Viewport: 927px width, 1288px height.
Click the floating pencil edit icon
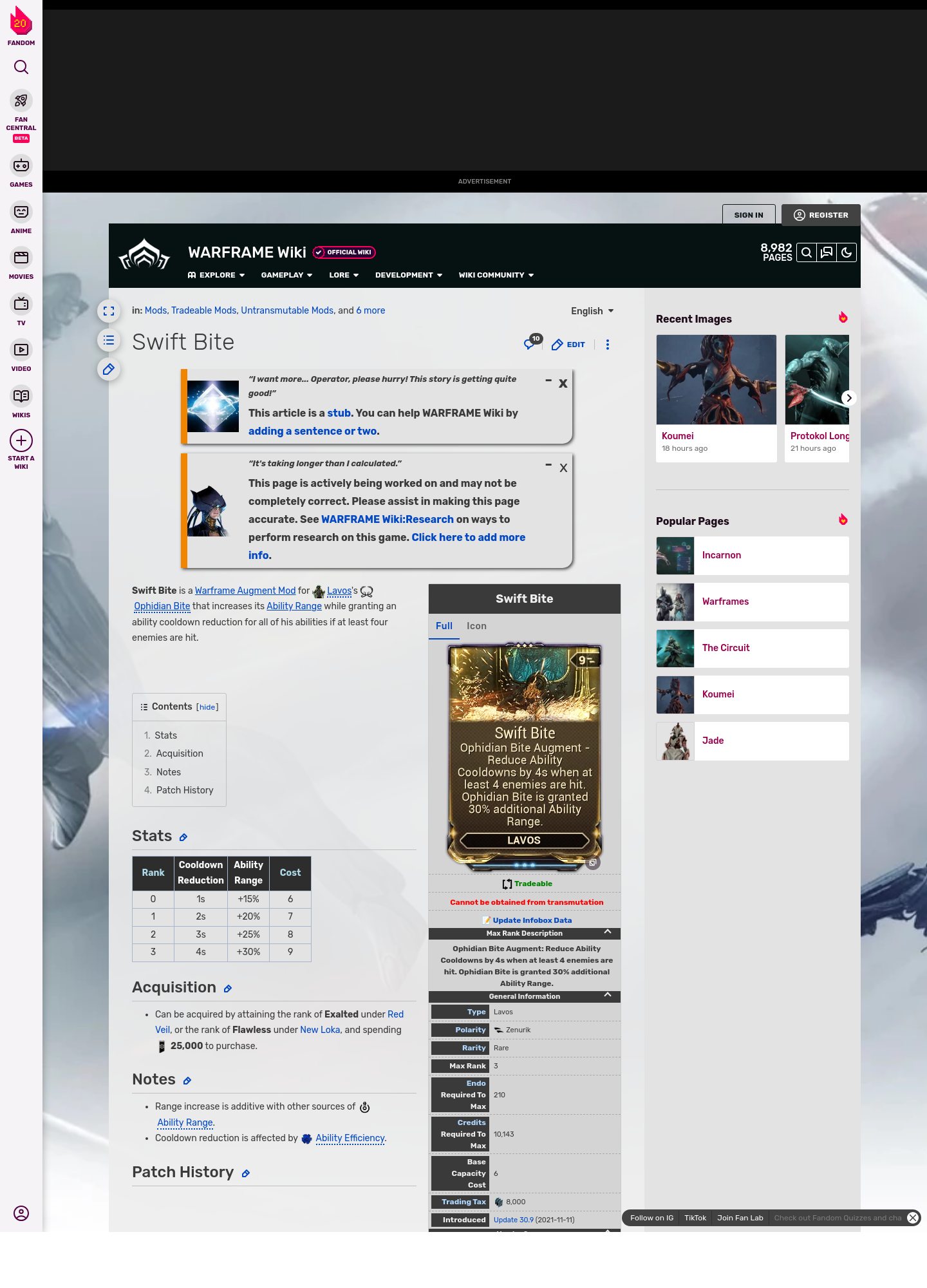109,369
